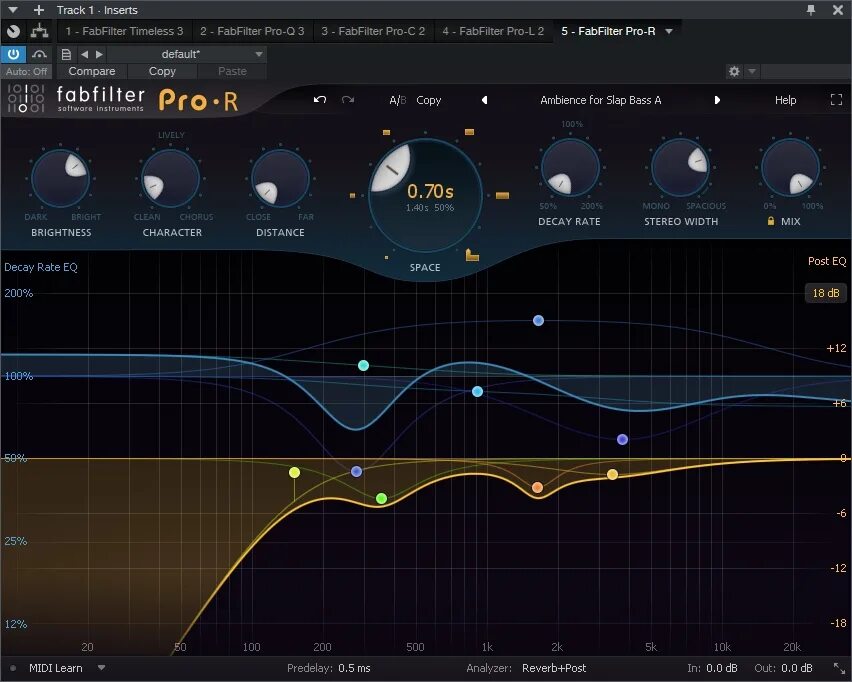The height and width of the screenshot is (682, 852).
Task: Select the green node on the Decay Rate EQ
Action: [381, 497]
